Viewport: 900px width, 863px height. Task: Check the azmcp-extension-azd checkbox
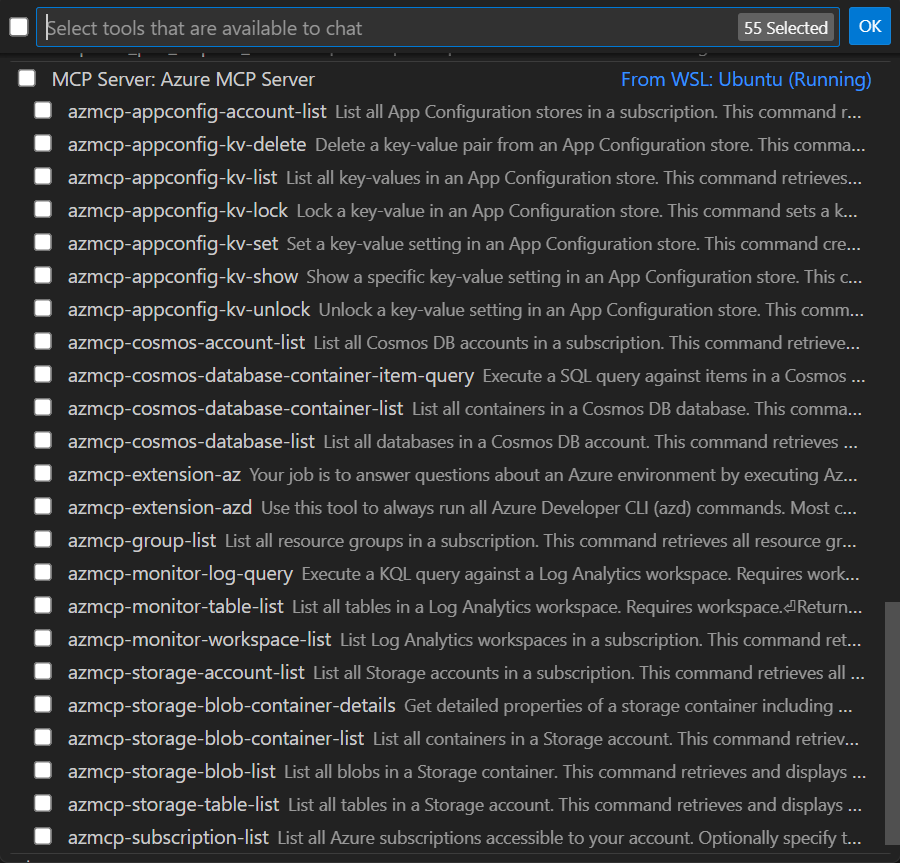click(x=43, y=506)
